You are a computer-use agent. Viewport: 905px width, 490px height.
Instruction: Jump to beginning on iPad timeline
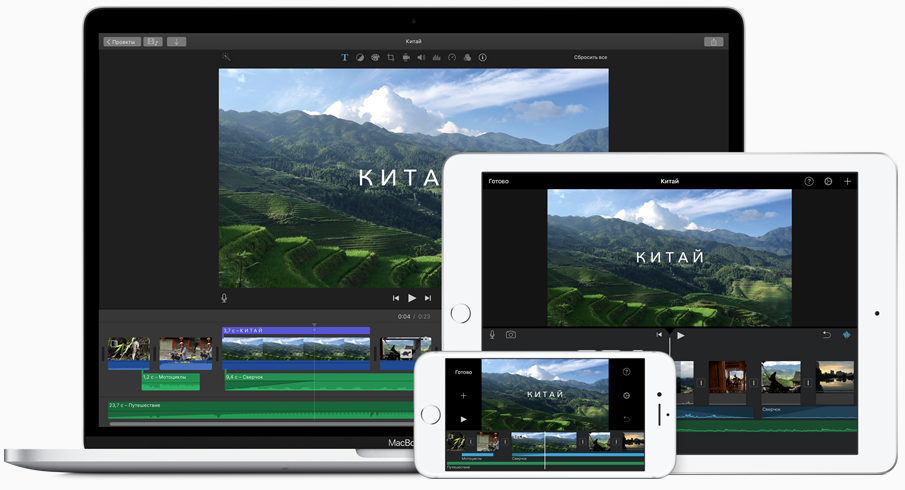[659, 335]
